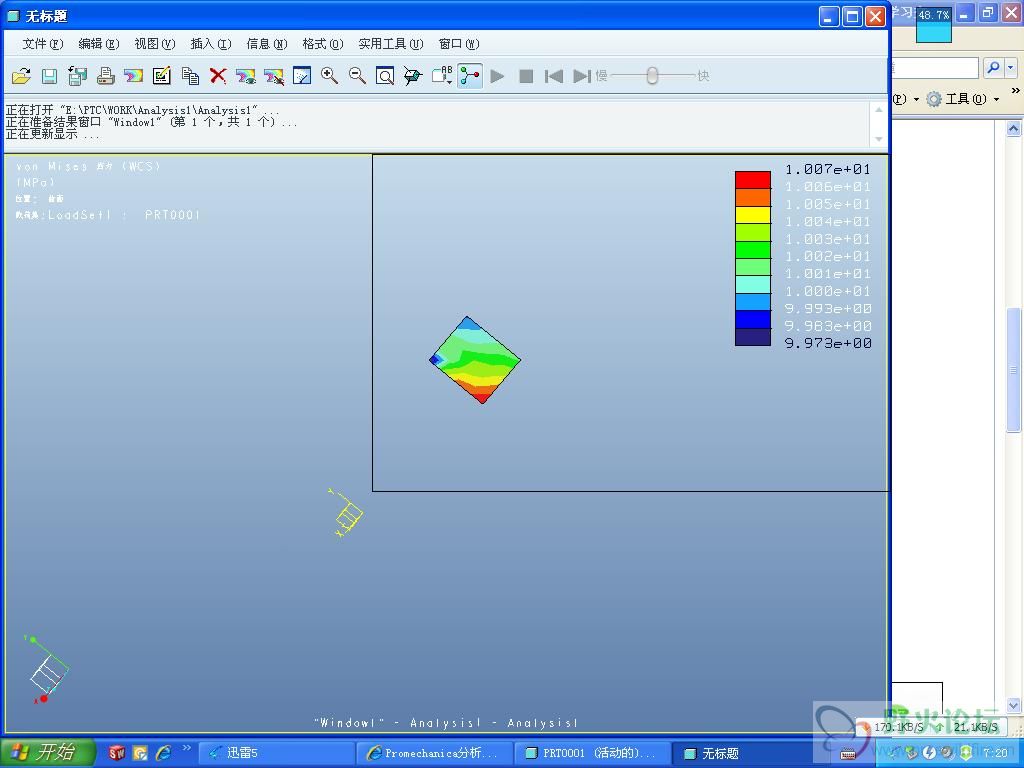Click the refit zoom window icon
This screenshot has width=1024, height=768.
click(x=385, y=76)
